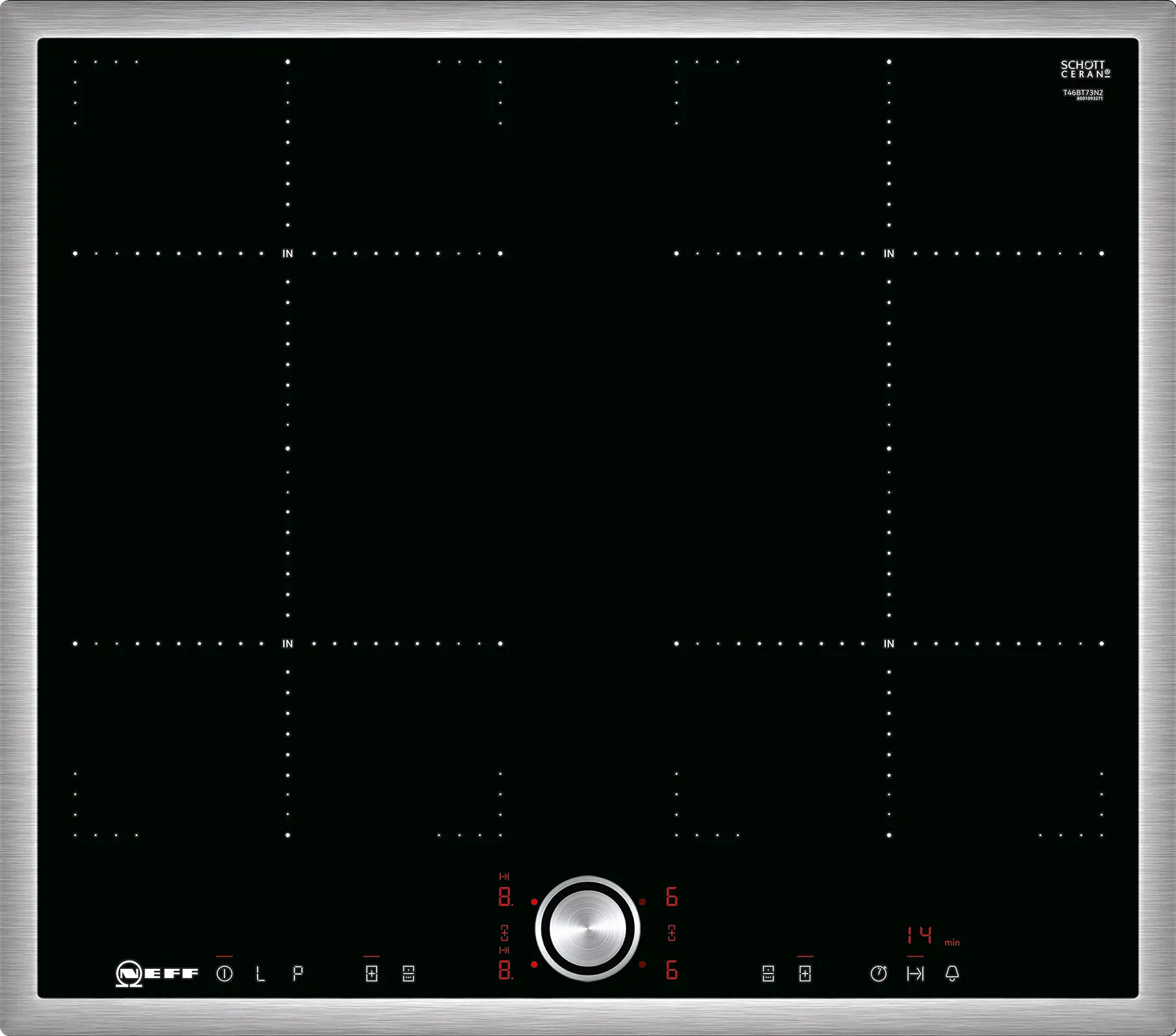Tap the left dotted-zone Power Move icon
The width and height of the screenshot is (1176, 1036).
point(408,974)
